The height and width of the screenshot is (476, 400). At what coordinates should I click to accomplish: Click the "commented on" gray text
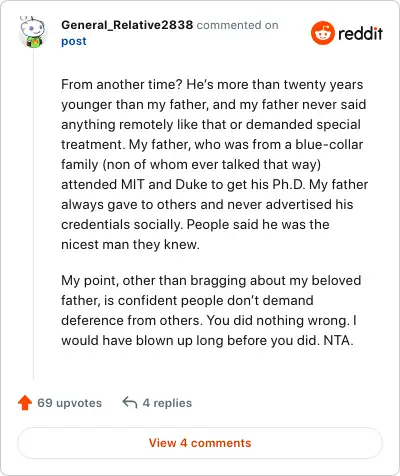[x=237, y=25]
